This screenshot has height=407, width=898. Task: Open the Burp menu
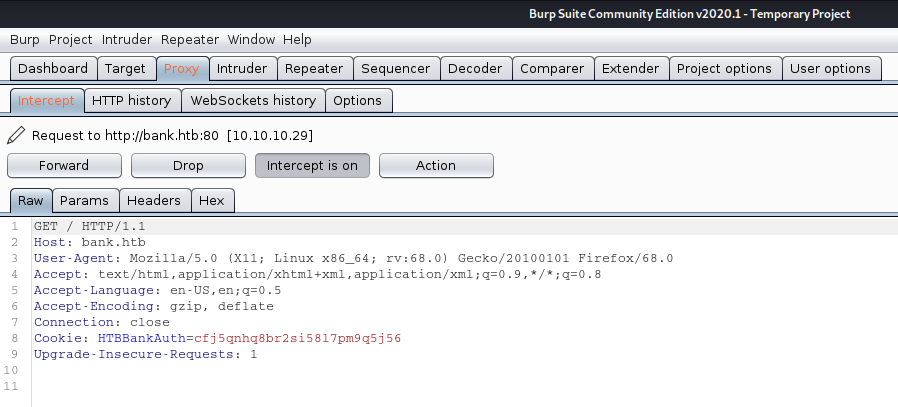[x=25, y=39]
